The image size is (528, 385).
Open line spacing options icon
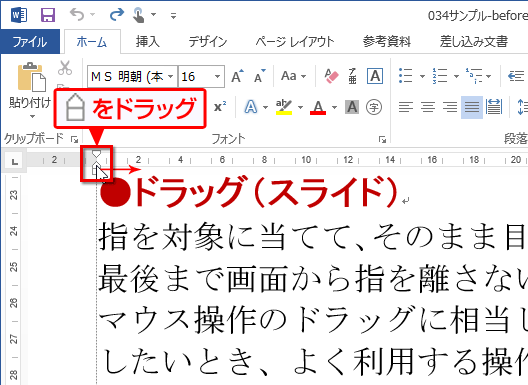522,107
